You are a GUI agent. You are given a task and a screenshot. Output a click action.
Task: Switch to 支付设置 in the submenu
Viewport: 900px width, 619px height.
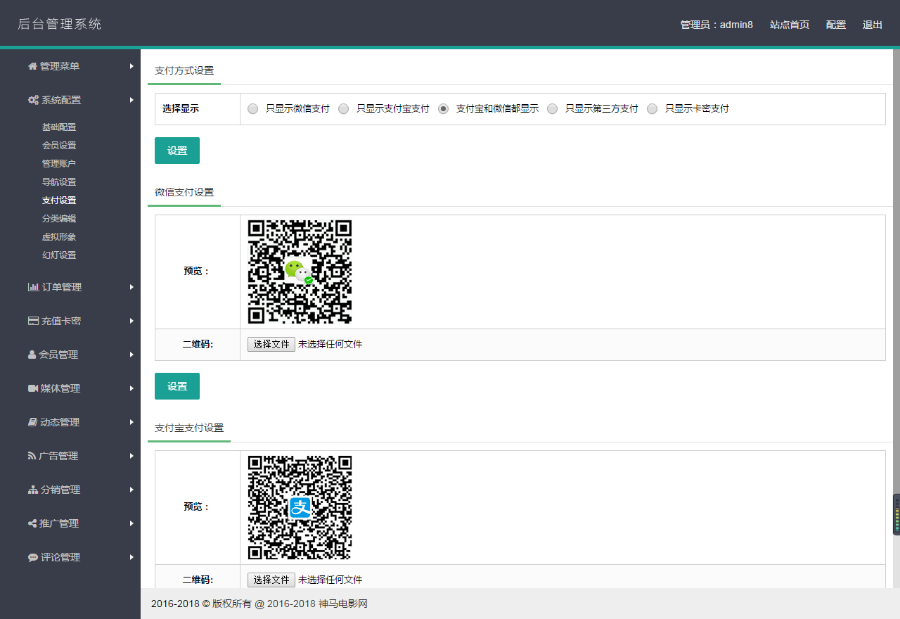tap(60, 200)
